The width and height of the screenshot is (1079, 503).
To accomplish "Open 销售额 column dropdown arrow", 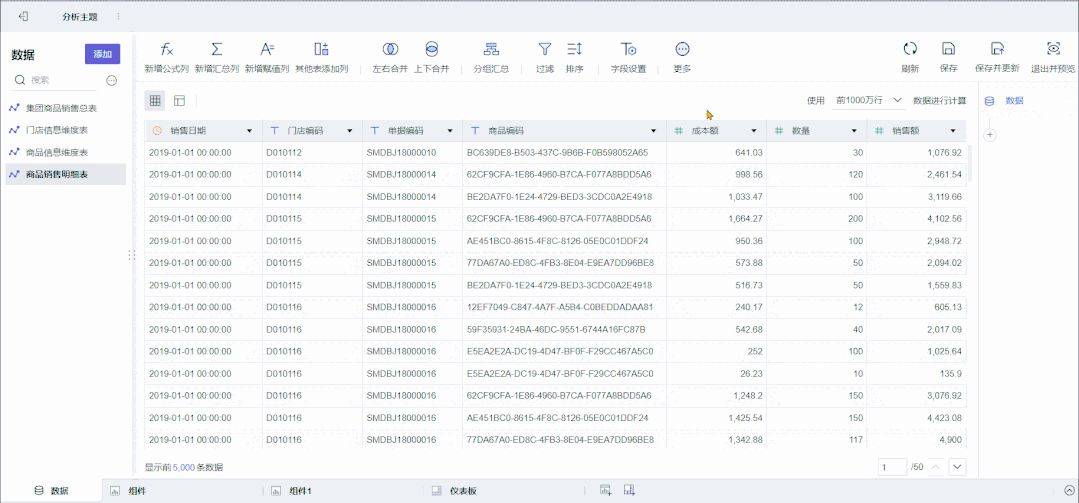I will pyautogui.click(x=953, y=131).
